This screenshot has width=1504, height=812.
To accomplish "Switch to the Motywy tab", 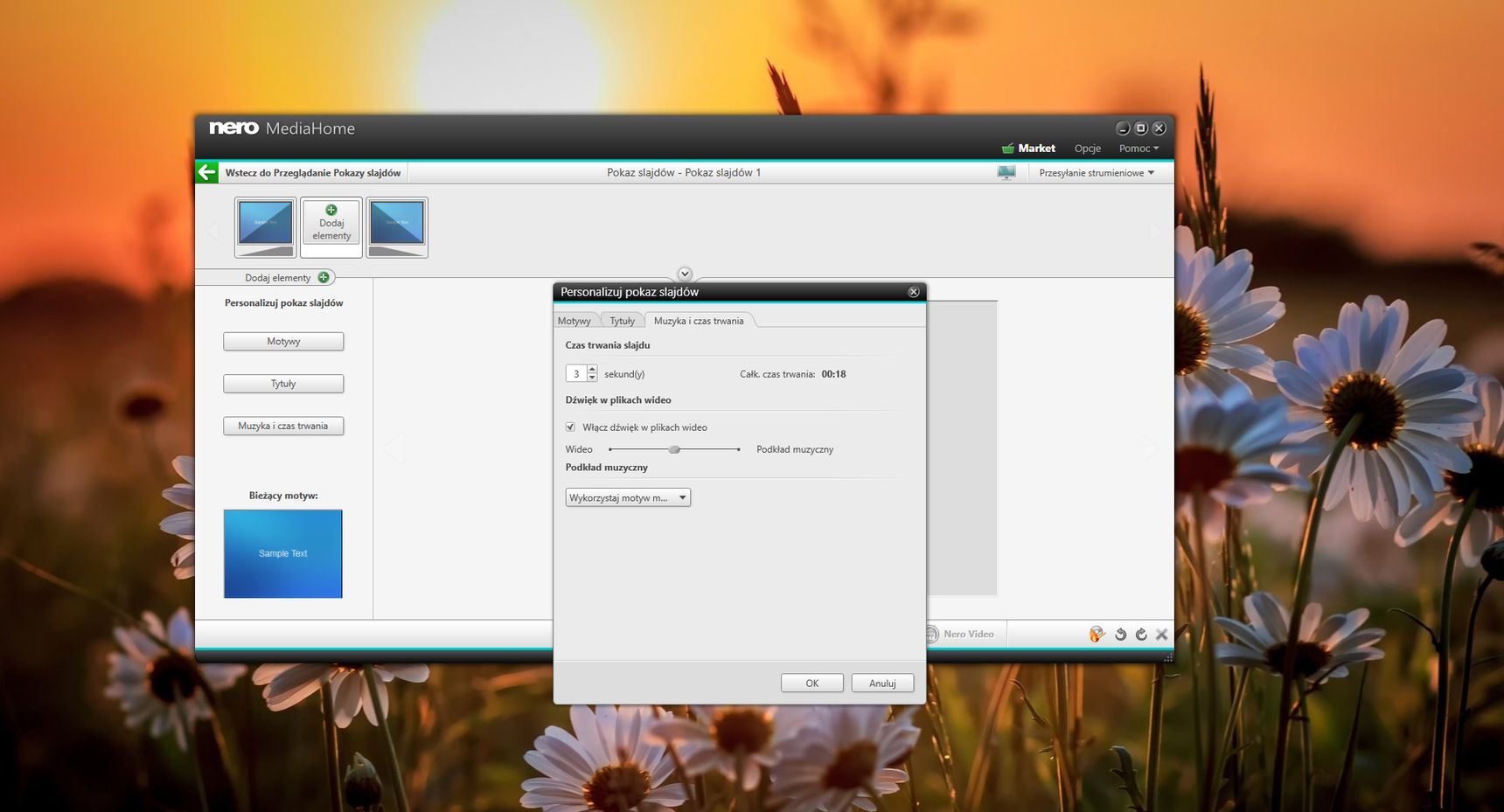I will pos(574,321).
